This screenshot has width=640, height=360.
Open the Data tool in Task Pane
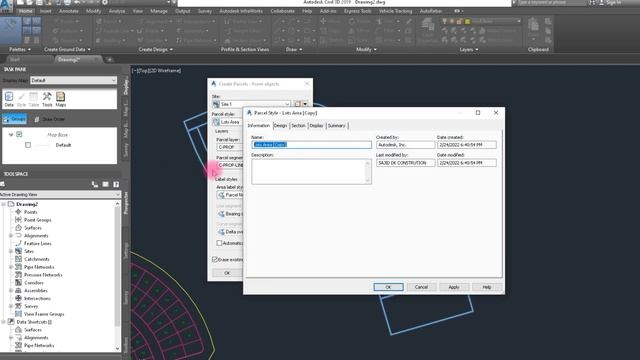pos(9,99)
